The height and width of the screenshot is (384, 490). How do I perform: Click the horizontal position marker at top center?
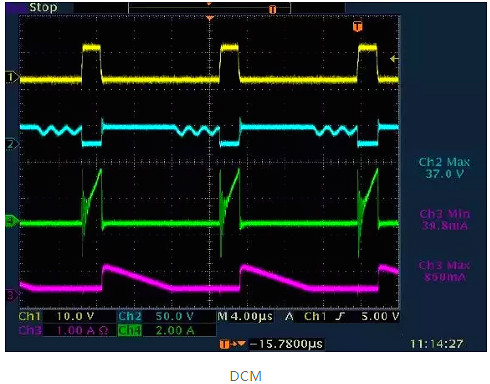coord(209,18)
